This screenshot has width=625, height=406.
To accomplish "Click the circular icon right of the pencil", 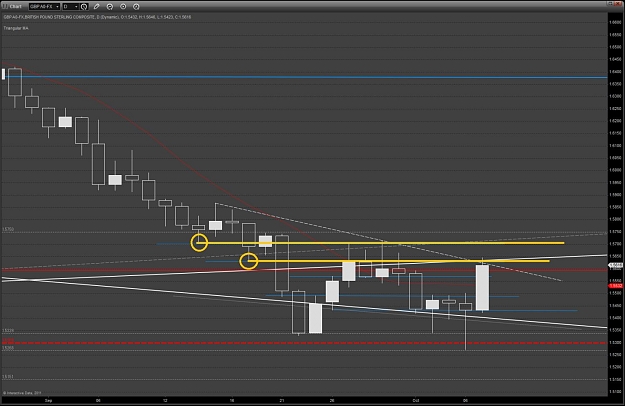I will [110, 6].
